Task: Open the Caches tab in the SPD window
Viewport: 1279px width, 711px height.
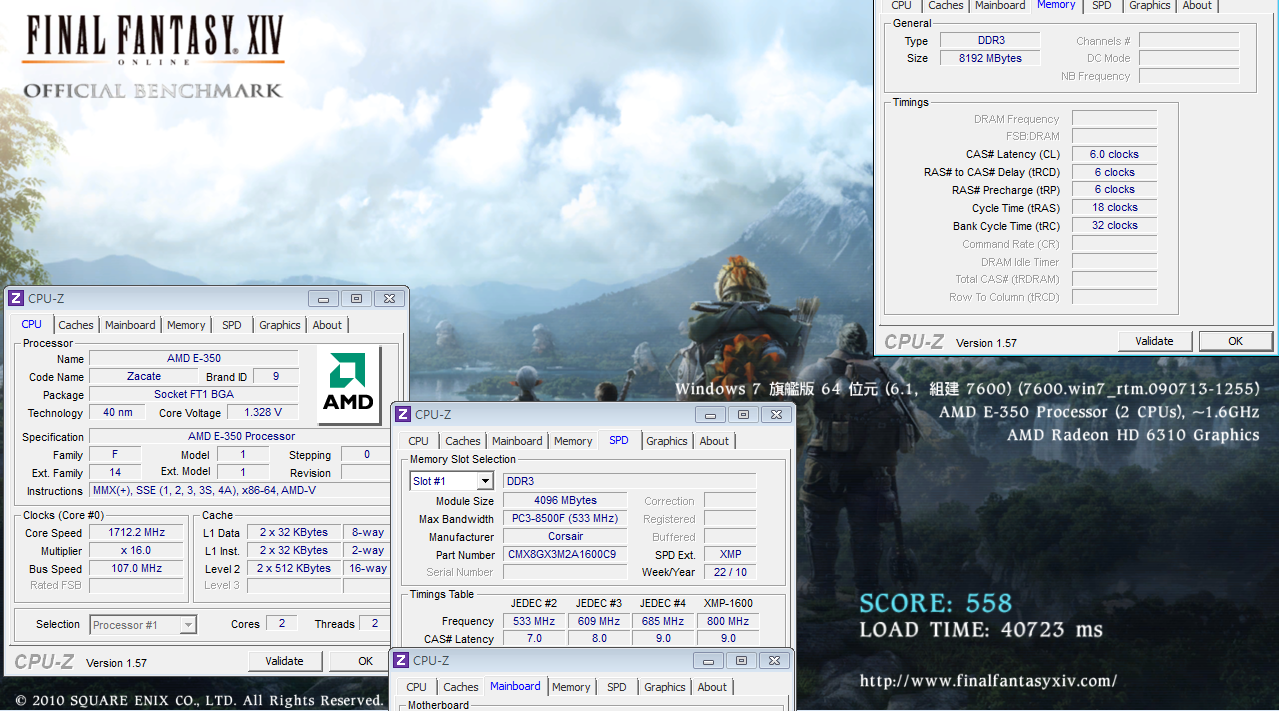Action: 463,441
